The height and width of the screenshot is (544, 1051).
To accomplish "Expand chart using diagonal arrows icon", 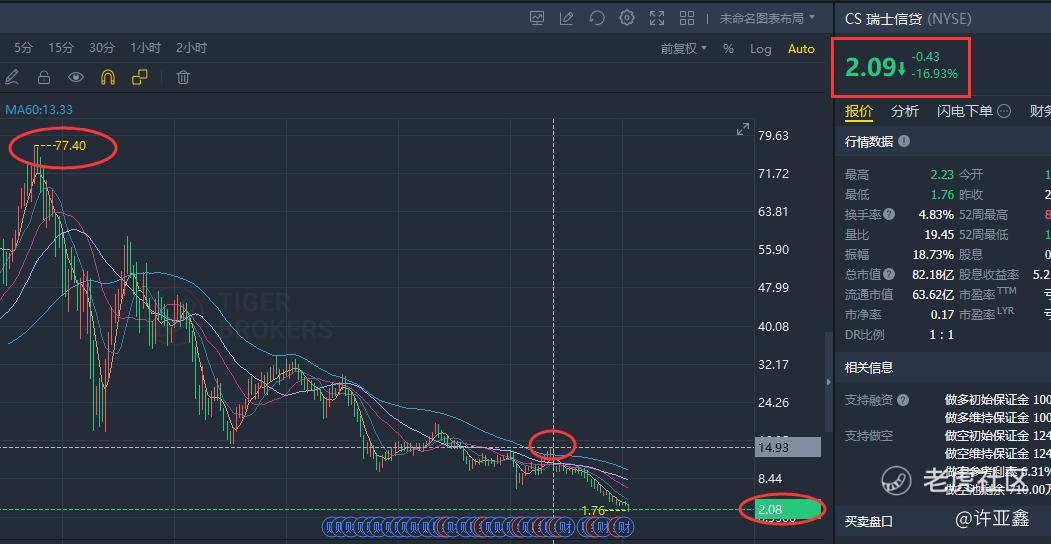I will click(743, 129).
